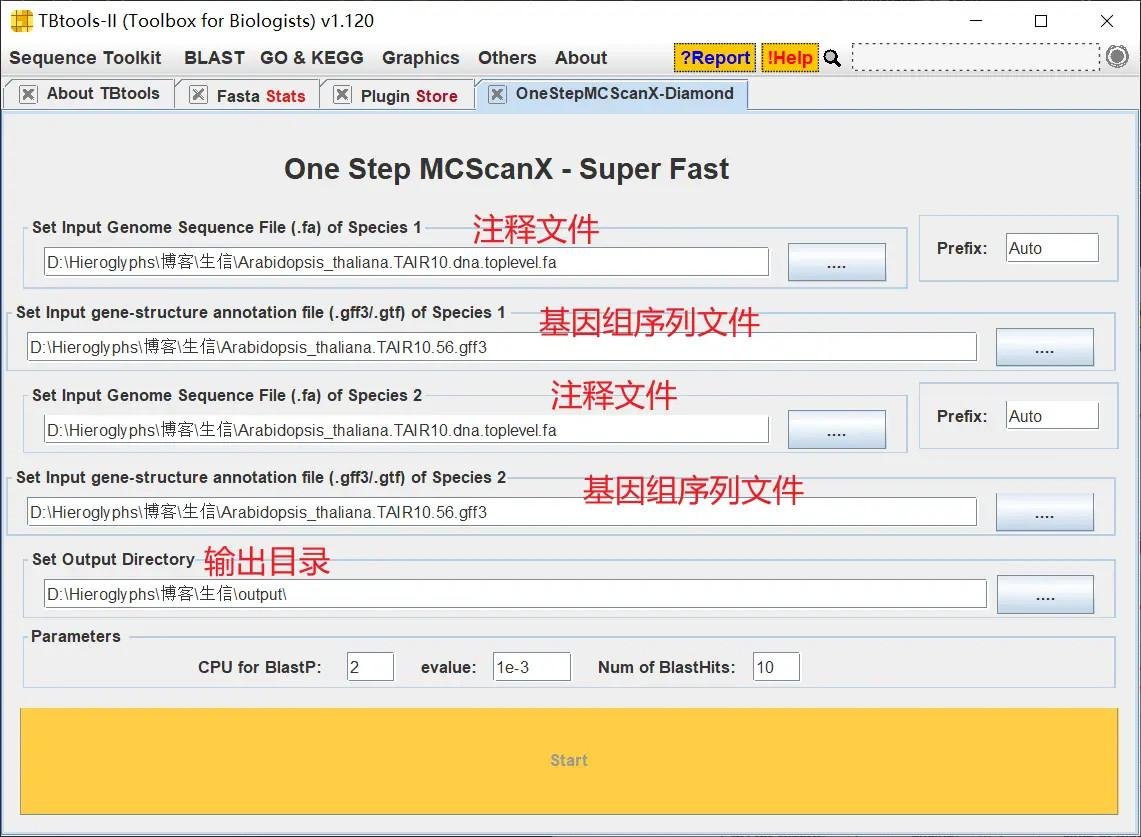Click the Set Output Directory path field
Screen dimensions: 1141x837
[515, 594]
